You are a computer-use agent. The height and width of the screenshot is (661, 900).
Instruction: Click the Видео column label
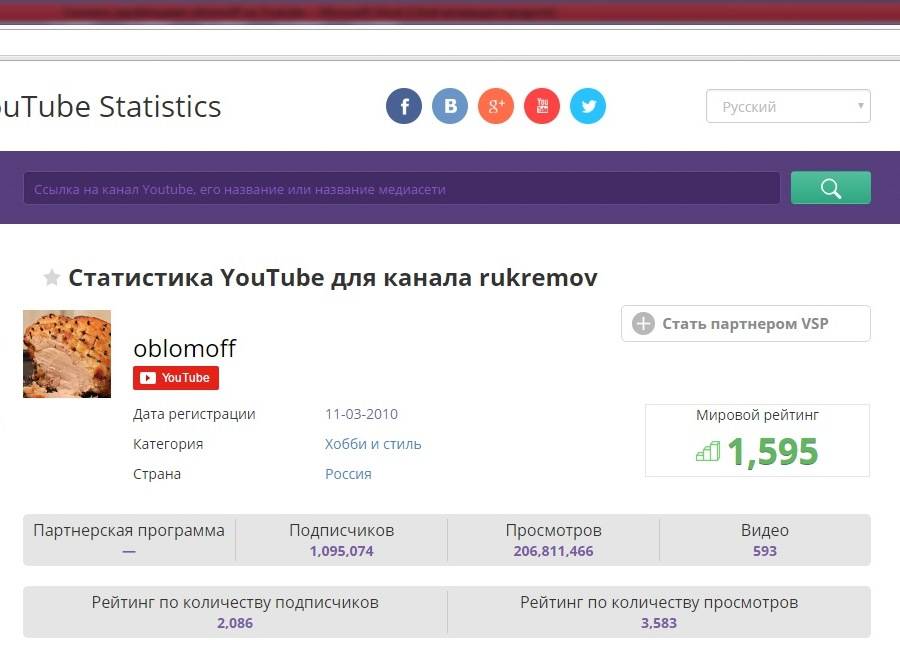click(765, 530)
